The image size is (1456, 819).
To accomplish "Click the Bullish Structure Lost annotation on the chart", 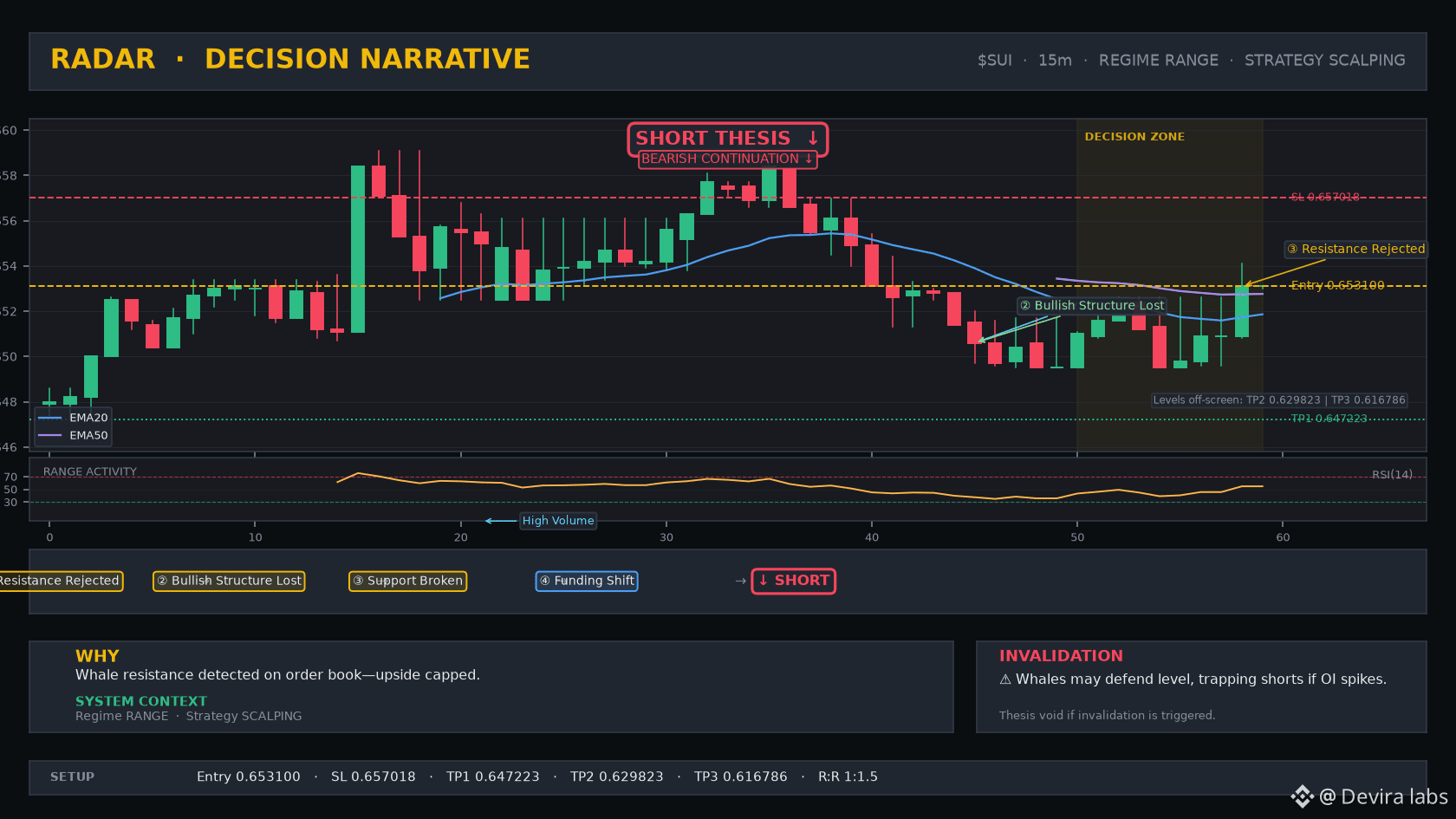I will point(1092,305).
